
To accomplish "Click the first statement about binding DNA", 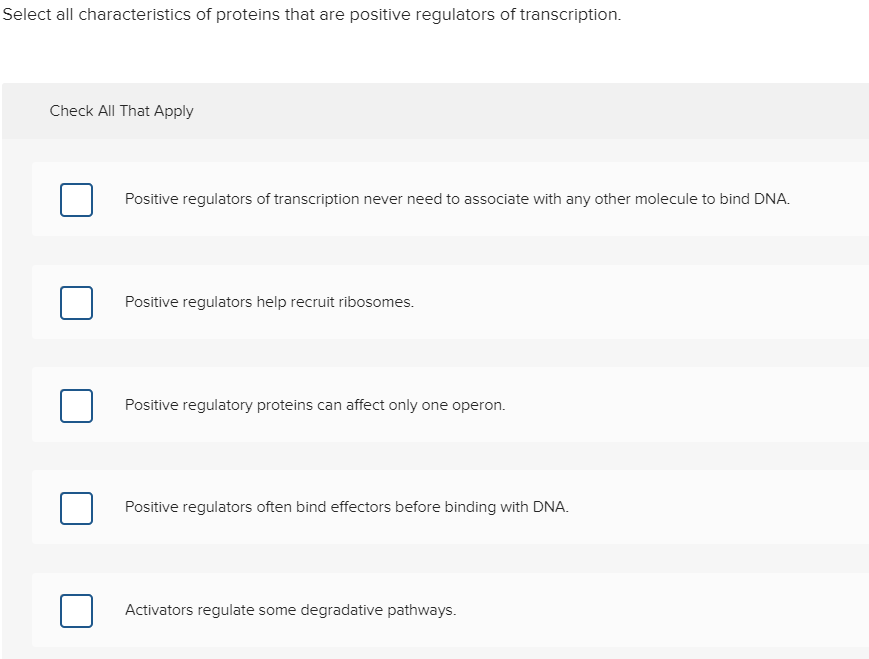I will coord(458,199).
